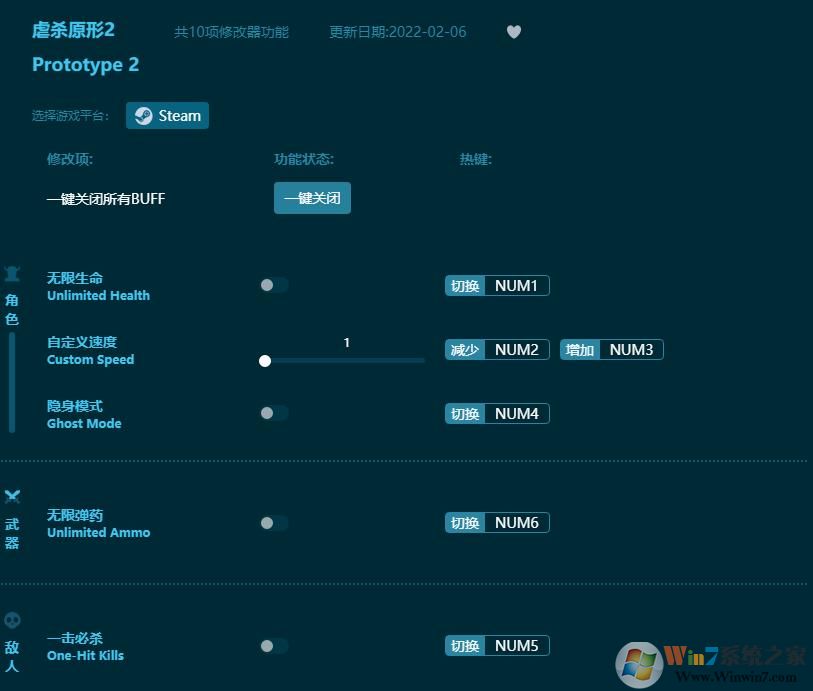Click the Steam logo icon
813x691 pixels.
point(143,115)
